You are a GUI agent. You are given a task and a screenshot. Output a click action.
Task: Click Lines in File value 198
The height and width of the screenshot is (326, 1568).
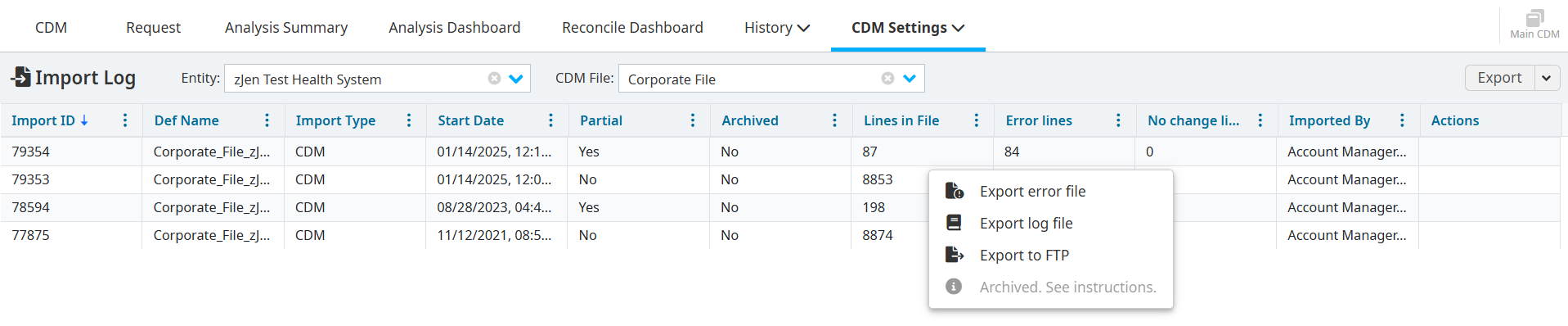874,207
